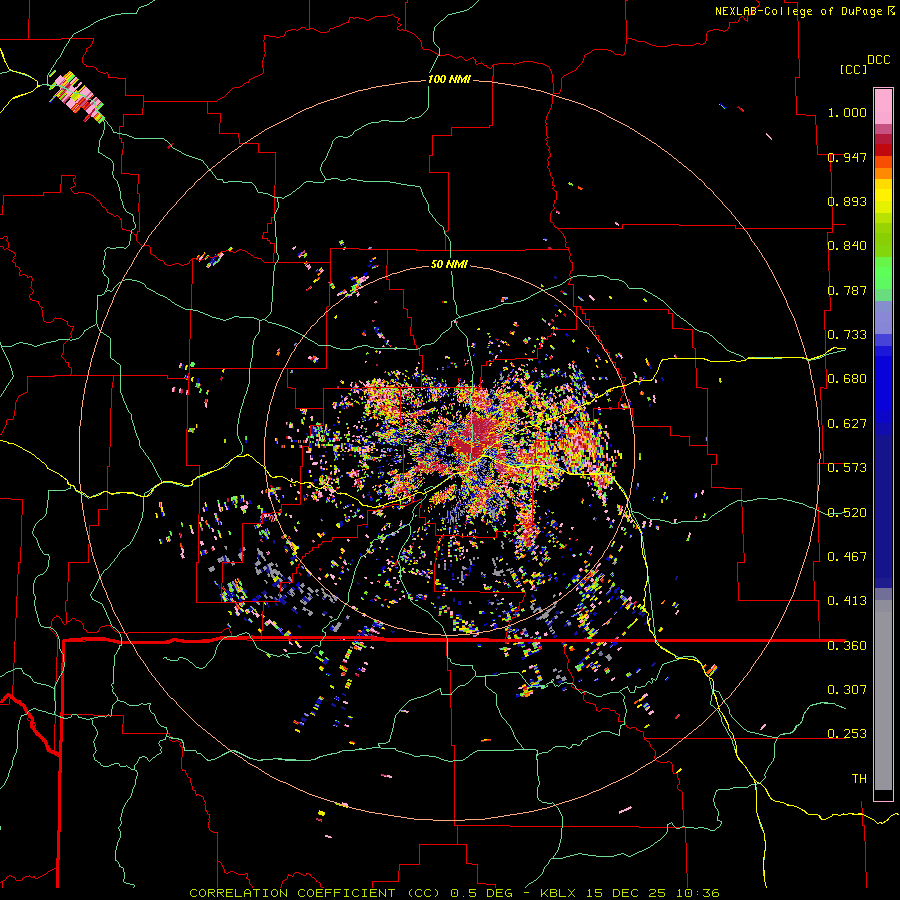Viewport: 900px width, 900px height.
Task: Click the NEXLAB-College of DuPage title text
Action: [x=798, y=11]
